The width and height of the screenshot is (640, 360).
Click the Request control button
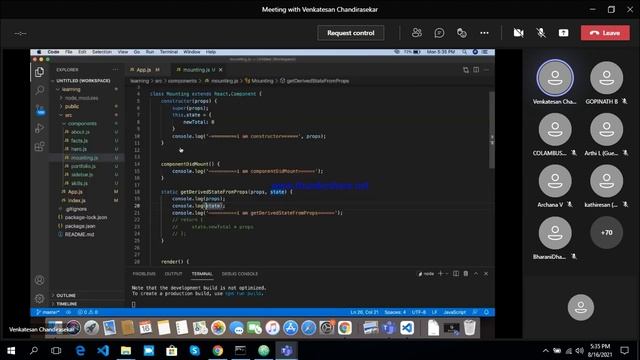(x=351, y=33)
